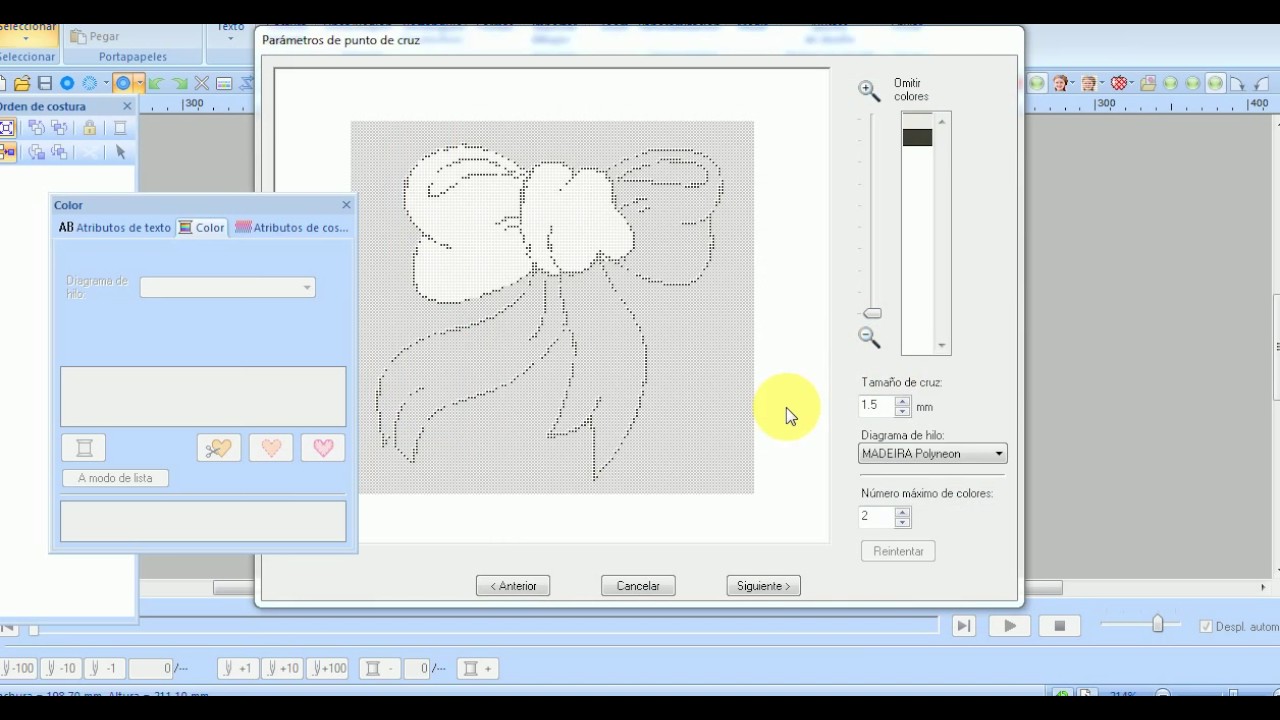The image size is (1280, 720).
Task: Click the colored-lines card icon in quick toolbar
Action: click(x=224, y=84)
